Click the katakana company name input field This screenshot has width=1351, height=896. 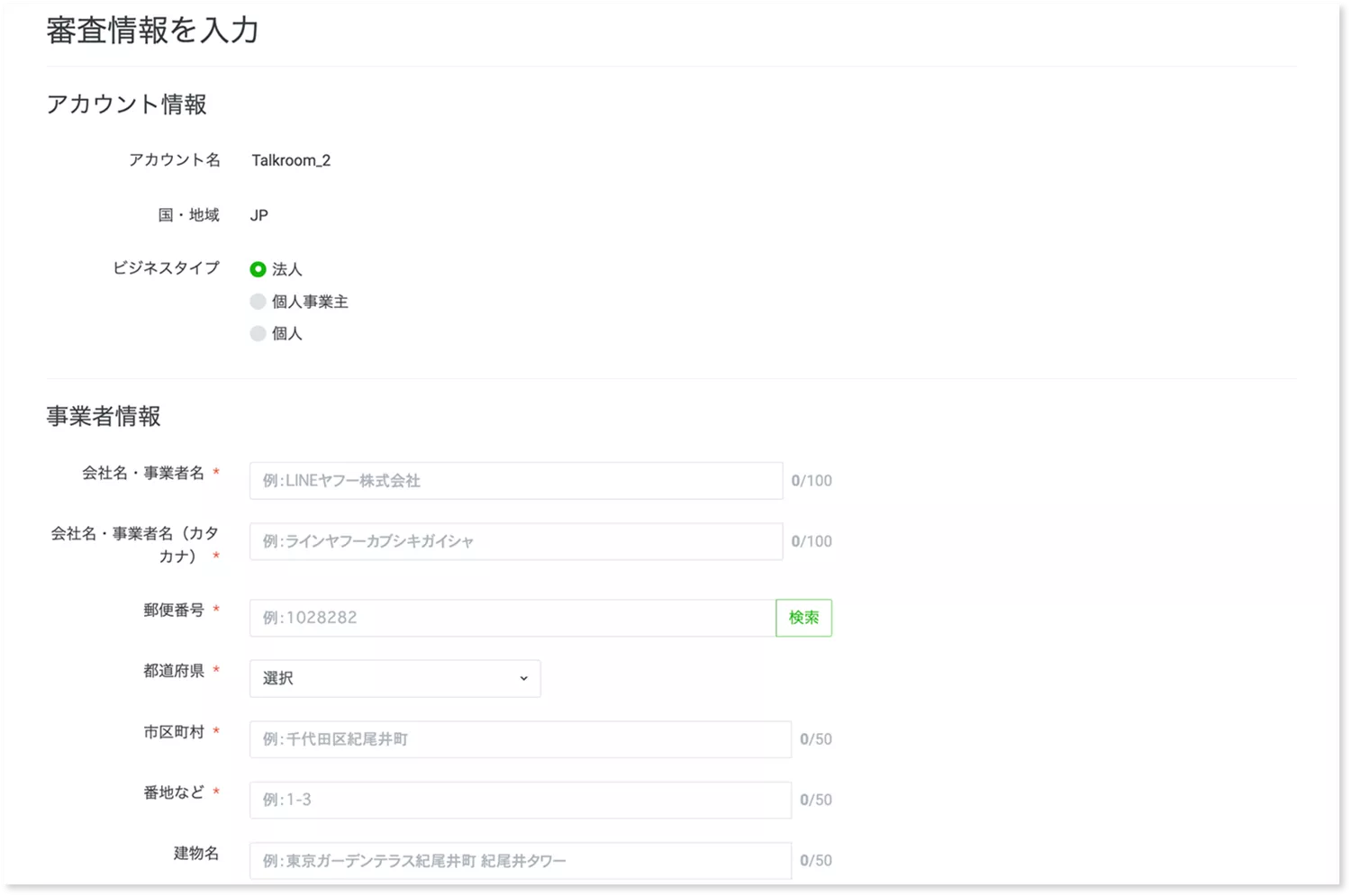tap(515, 541)
